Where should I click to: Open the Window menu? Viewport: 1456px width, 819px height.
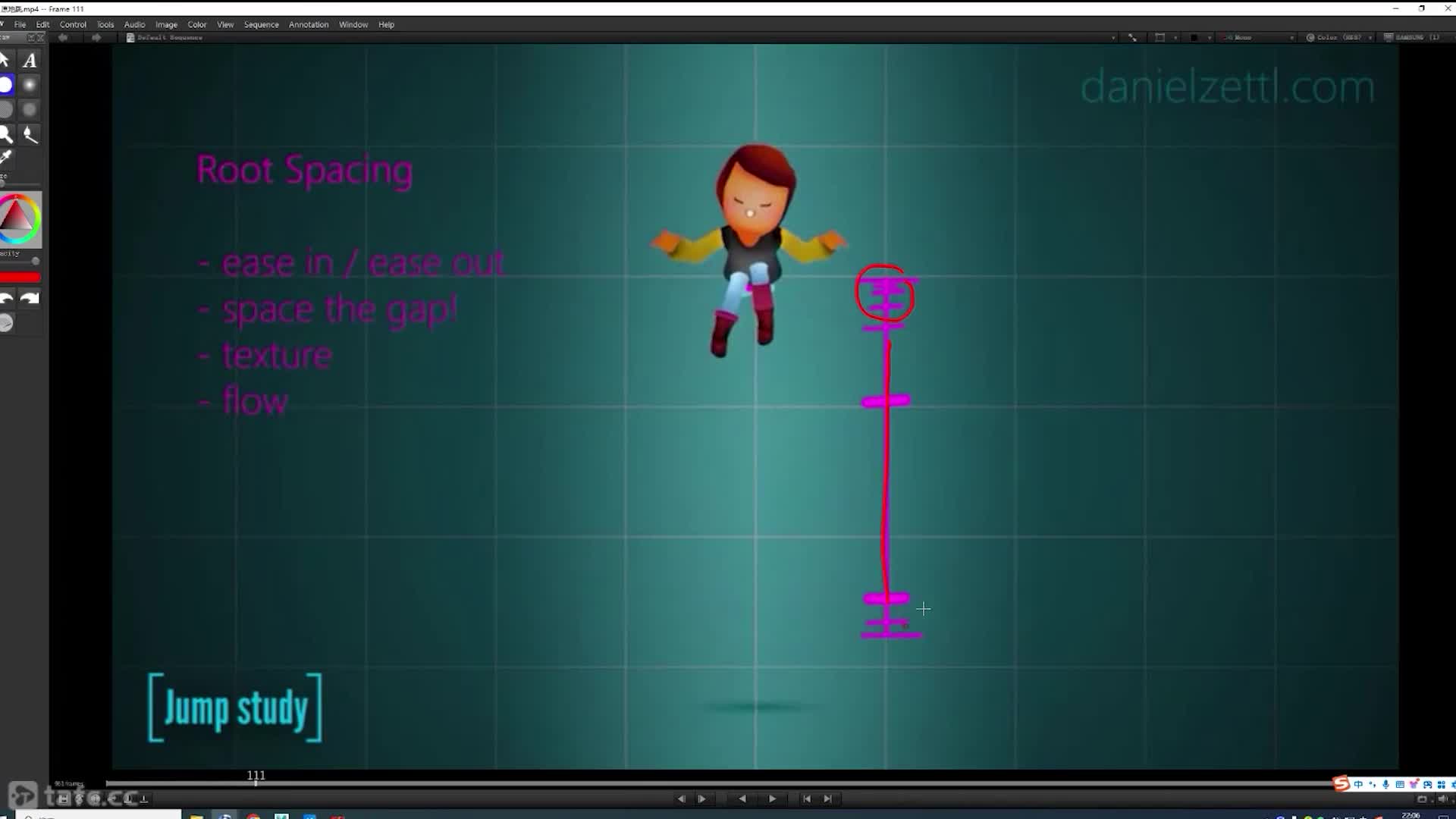pyautogui.click(x=353, y=24)
